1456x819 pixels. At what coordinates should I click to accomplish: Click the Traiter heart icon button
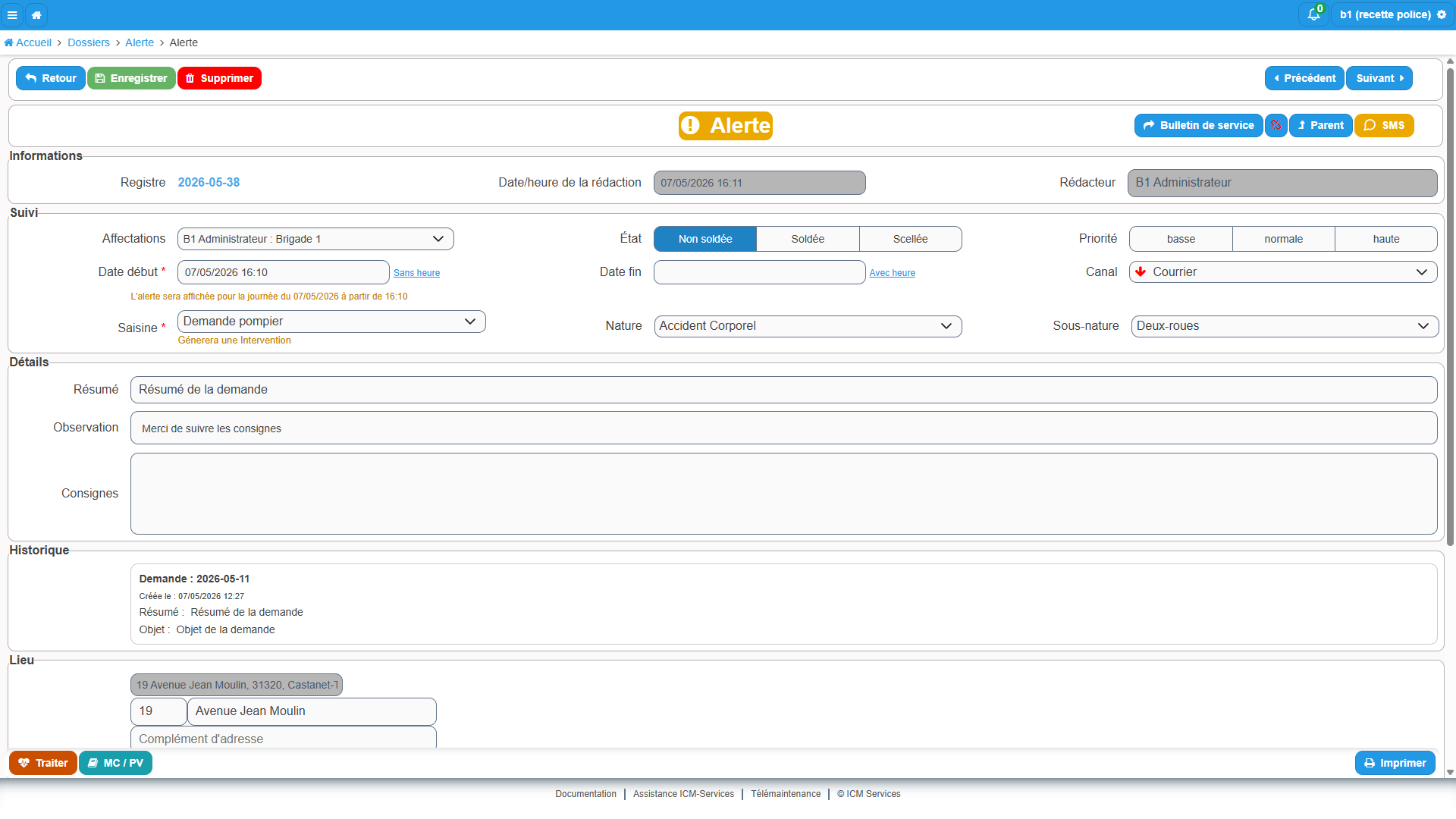pos(43,763)
